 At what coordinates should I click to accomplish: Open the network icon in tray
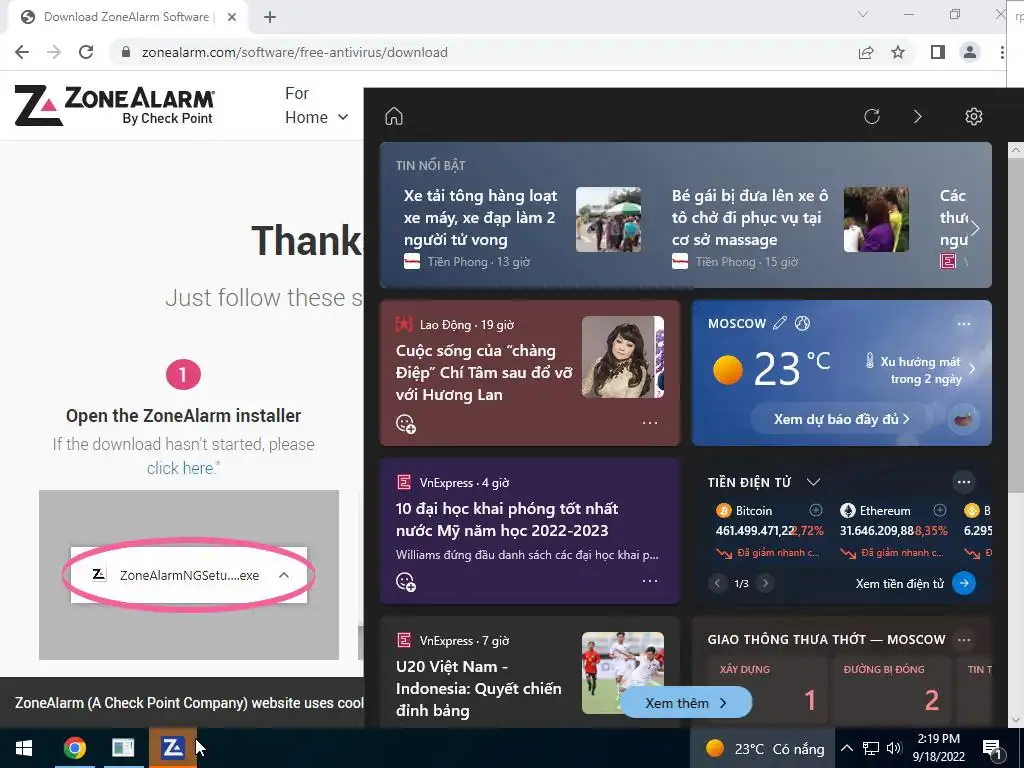pos(870,748)
